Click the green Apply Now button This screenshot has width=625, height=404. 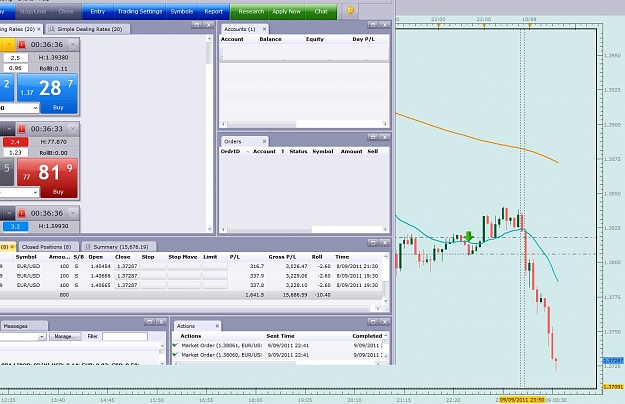[287, 11]
